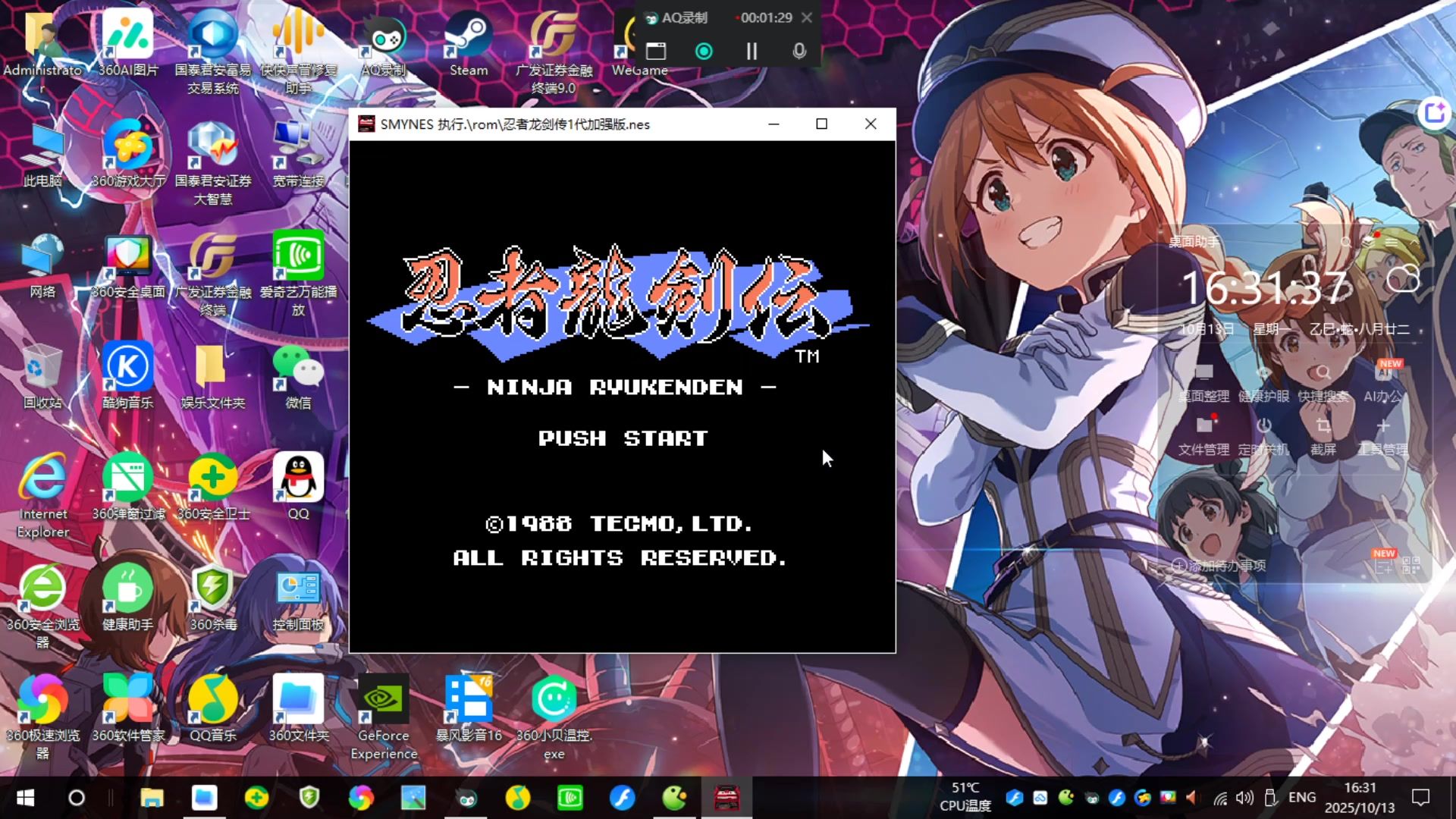Click 添加待办事项 to add a to-do
The width and height of the screenshot is (1456, 819).
[1221, 566]
